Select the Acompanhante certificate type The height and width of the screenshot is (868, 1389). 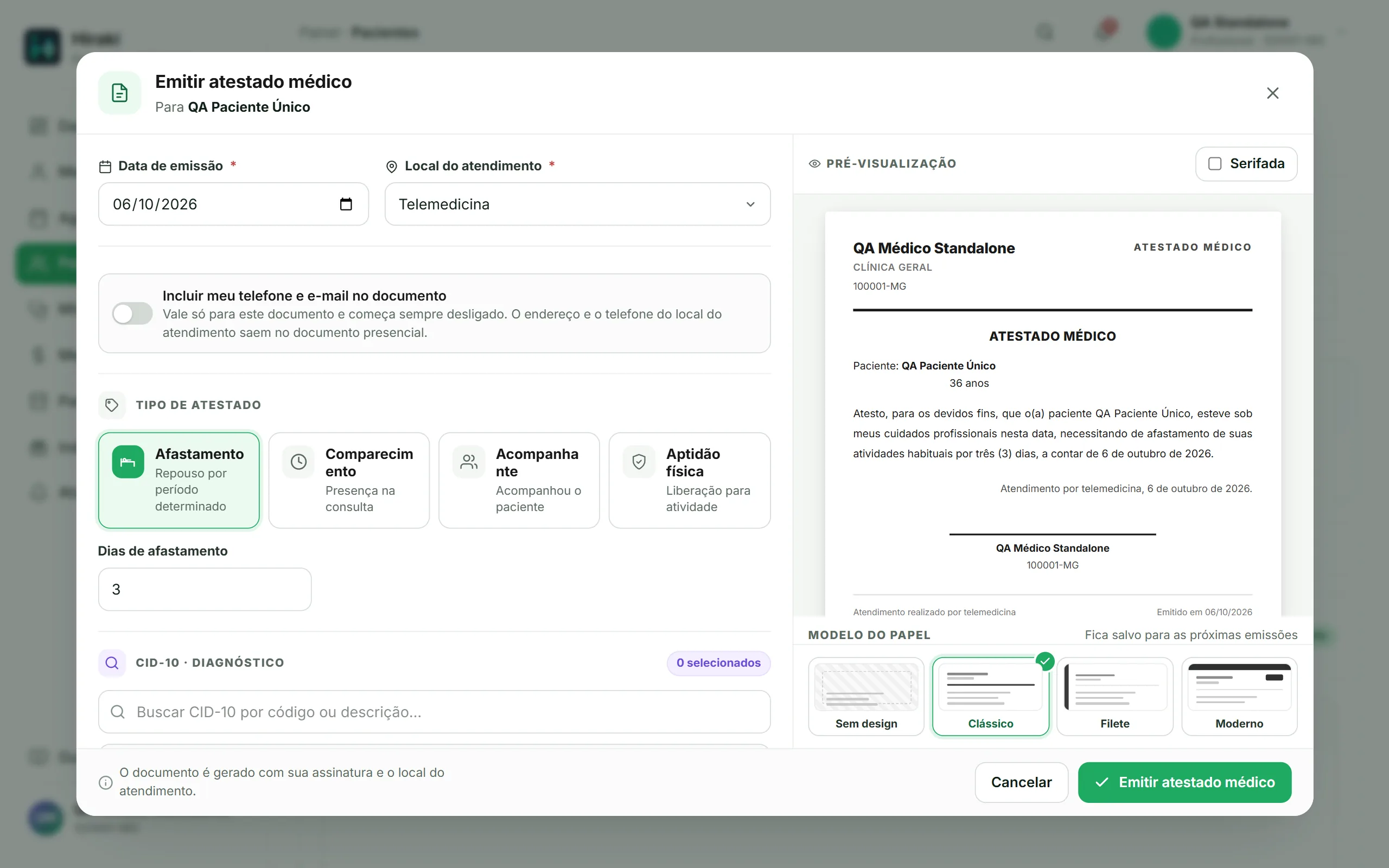[x=519, y=481]
